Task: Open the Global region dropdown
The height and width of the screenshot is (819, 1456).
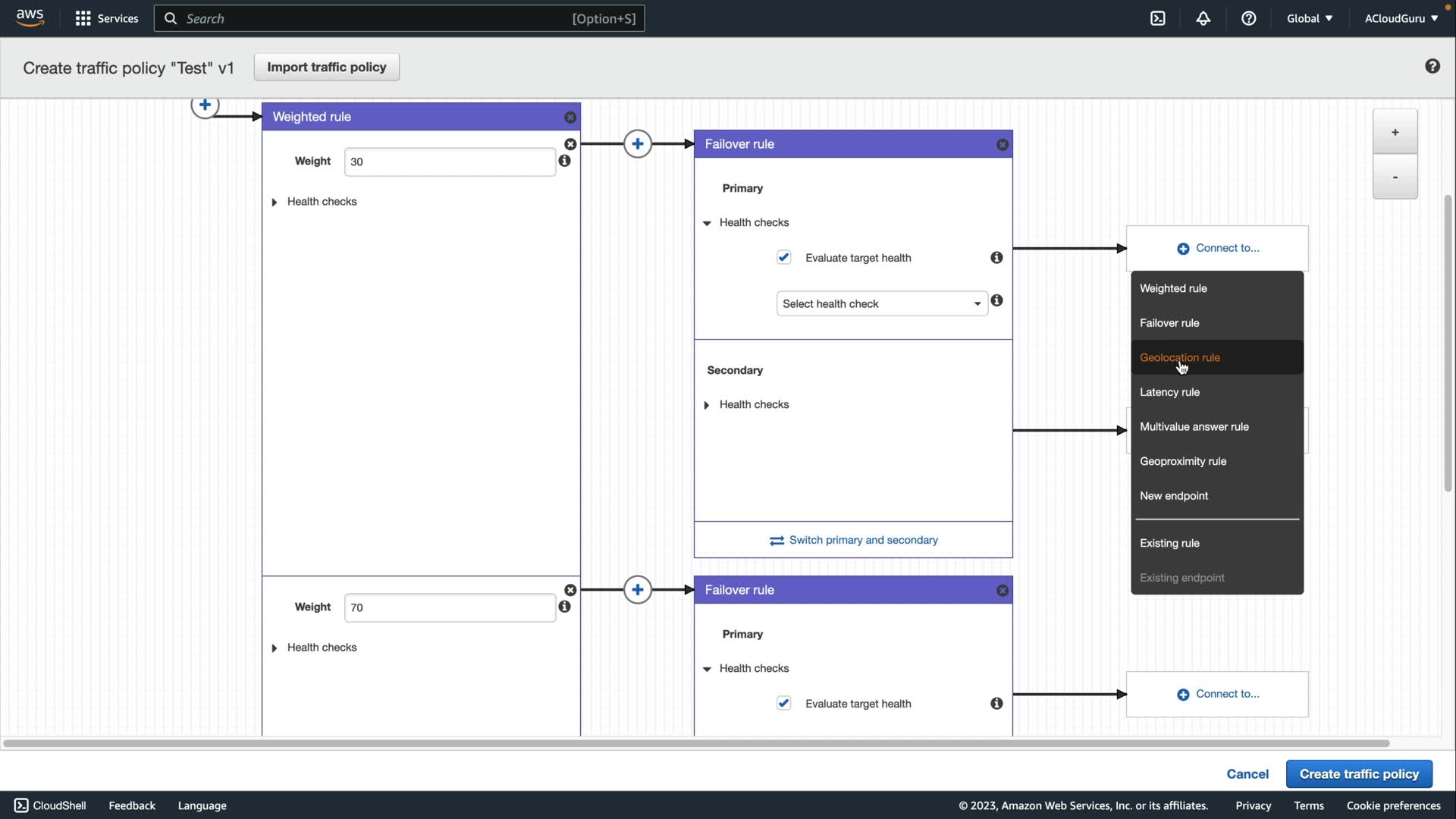Action: (x=1309, y=18)
